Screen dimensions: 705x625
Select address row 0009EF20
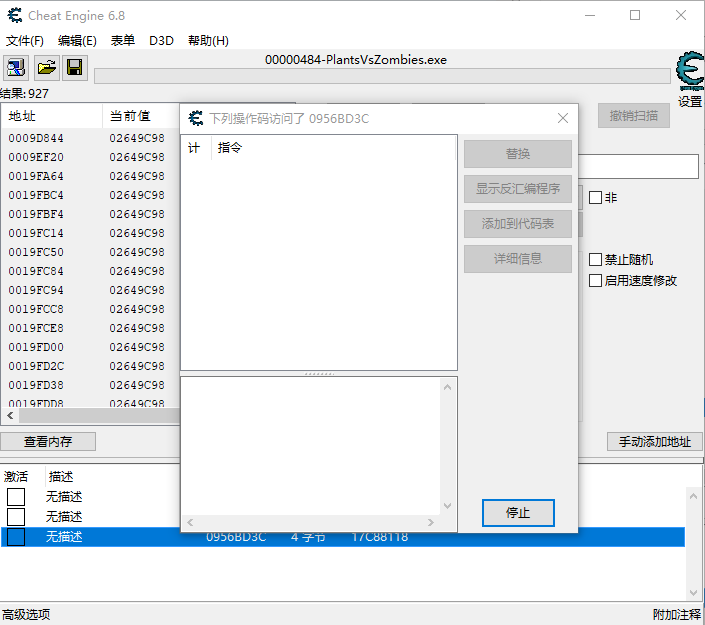(x=90, y=157)
